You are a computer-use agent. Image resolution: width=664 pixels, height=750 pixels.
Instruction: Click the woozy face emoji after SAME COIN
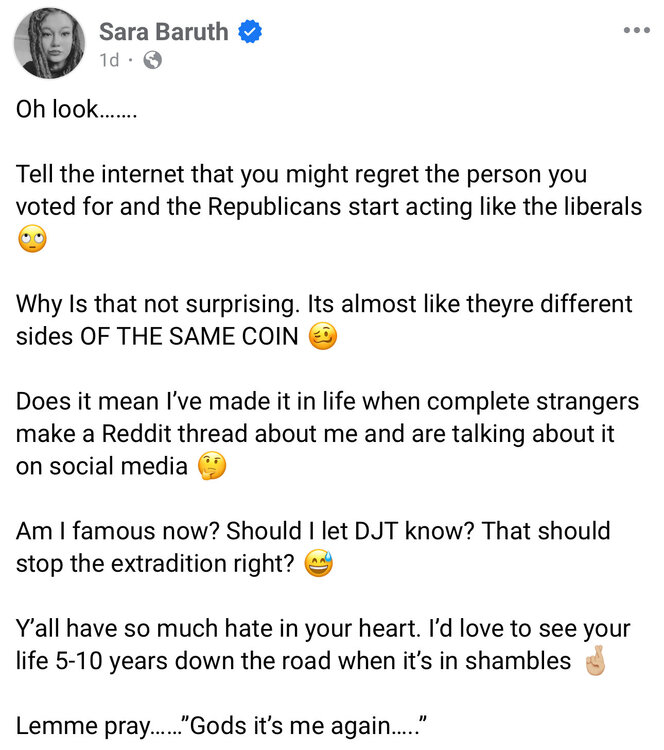[324, 336]
